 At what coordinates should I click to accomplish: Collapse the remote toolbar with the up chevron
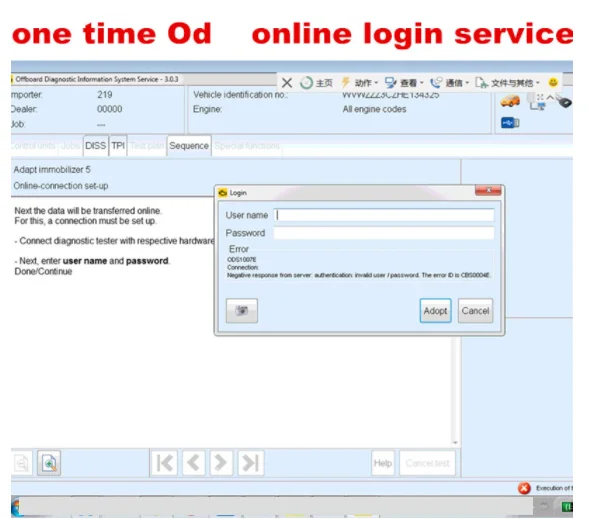click(x=550, y=97)
